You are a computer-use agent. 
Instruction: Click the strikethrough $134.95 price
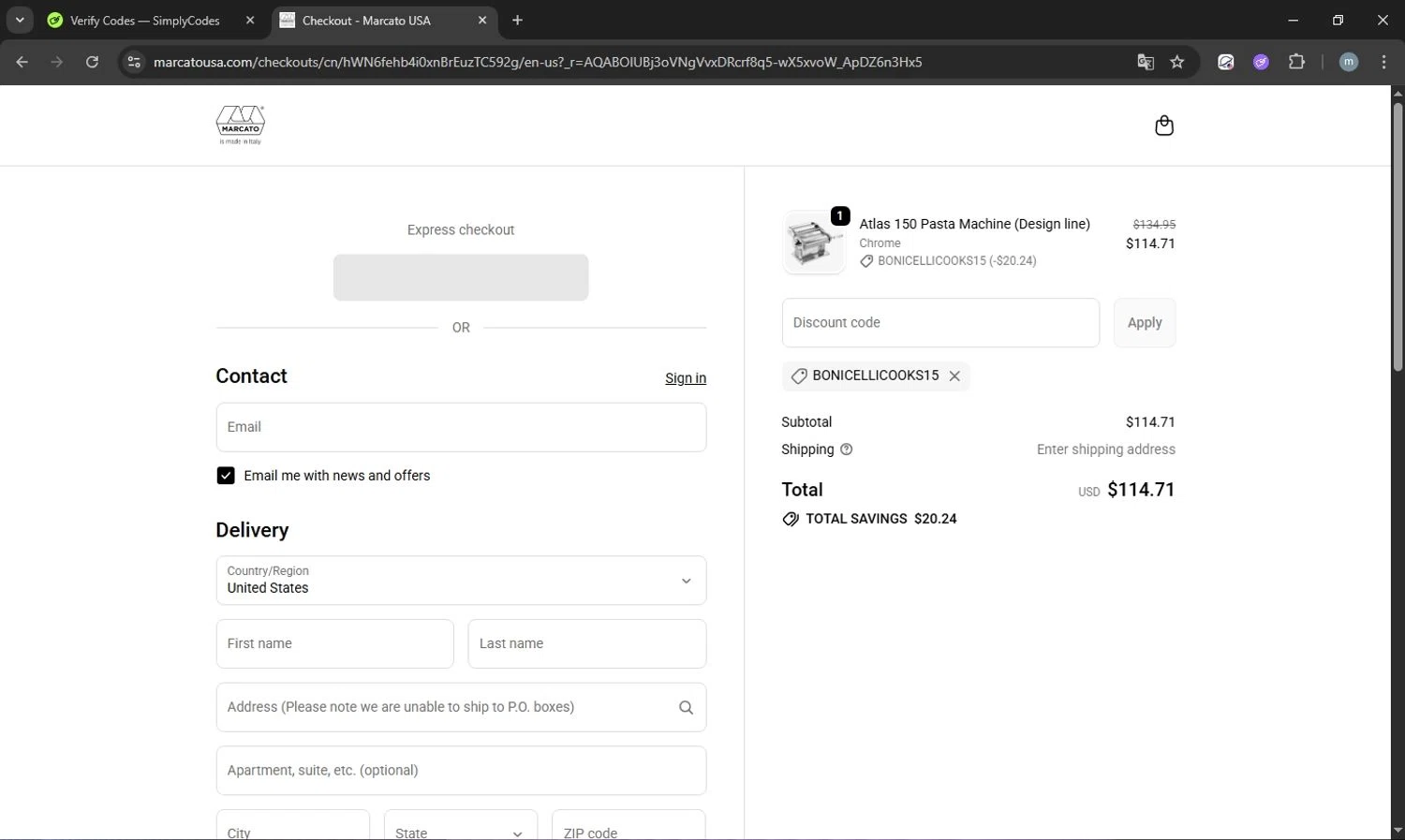coord(1154,225)
